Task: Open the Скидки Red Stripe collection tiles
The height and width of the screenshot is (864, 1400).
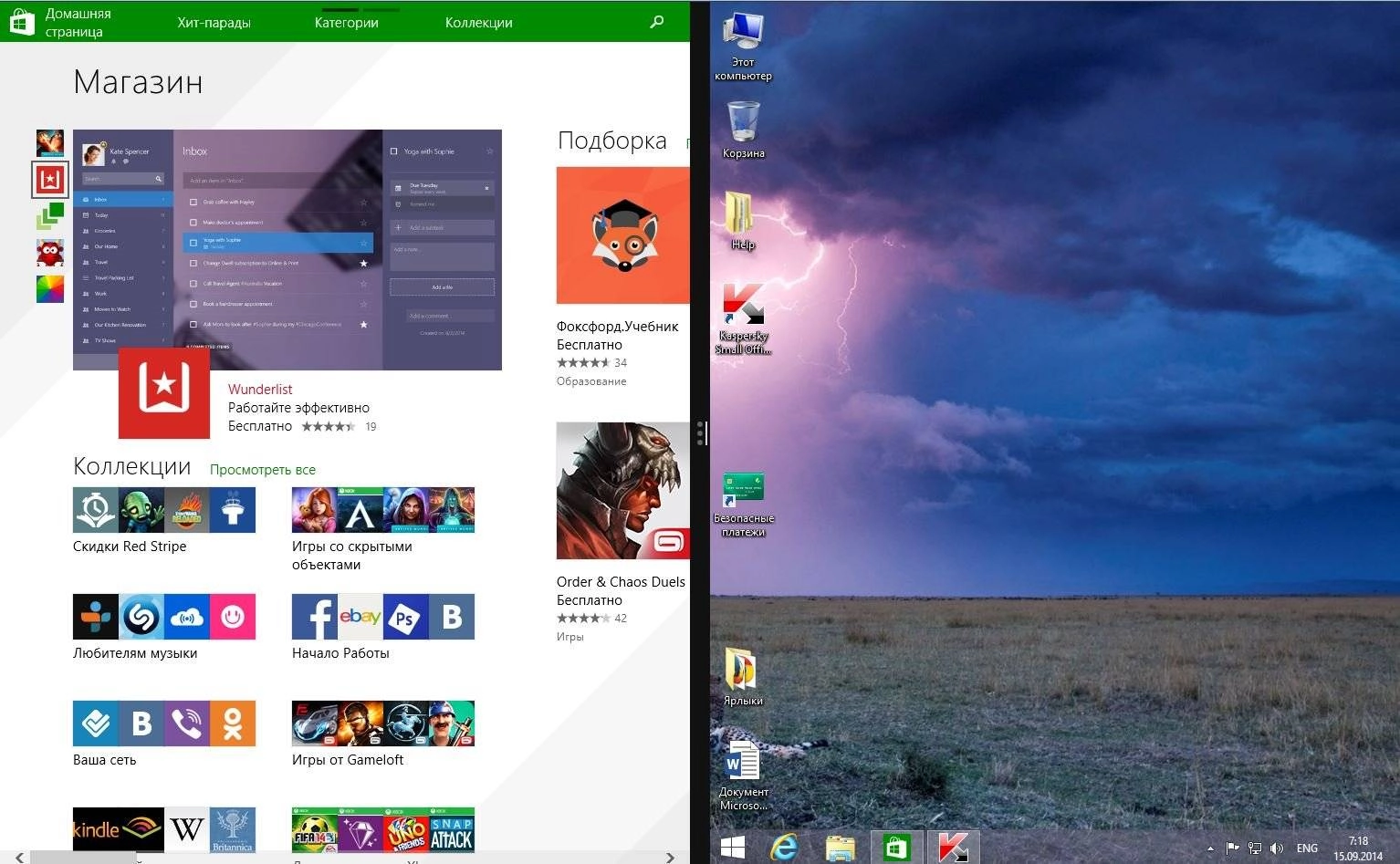Action: coord(164,510)
